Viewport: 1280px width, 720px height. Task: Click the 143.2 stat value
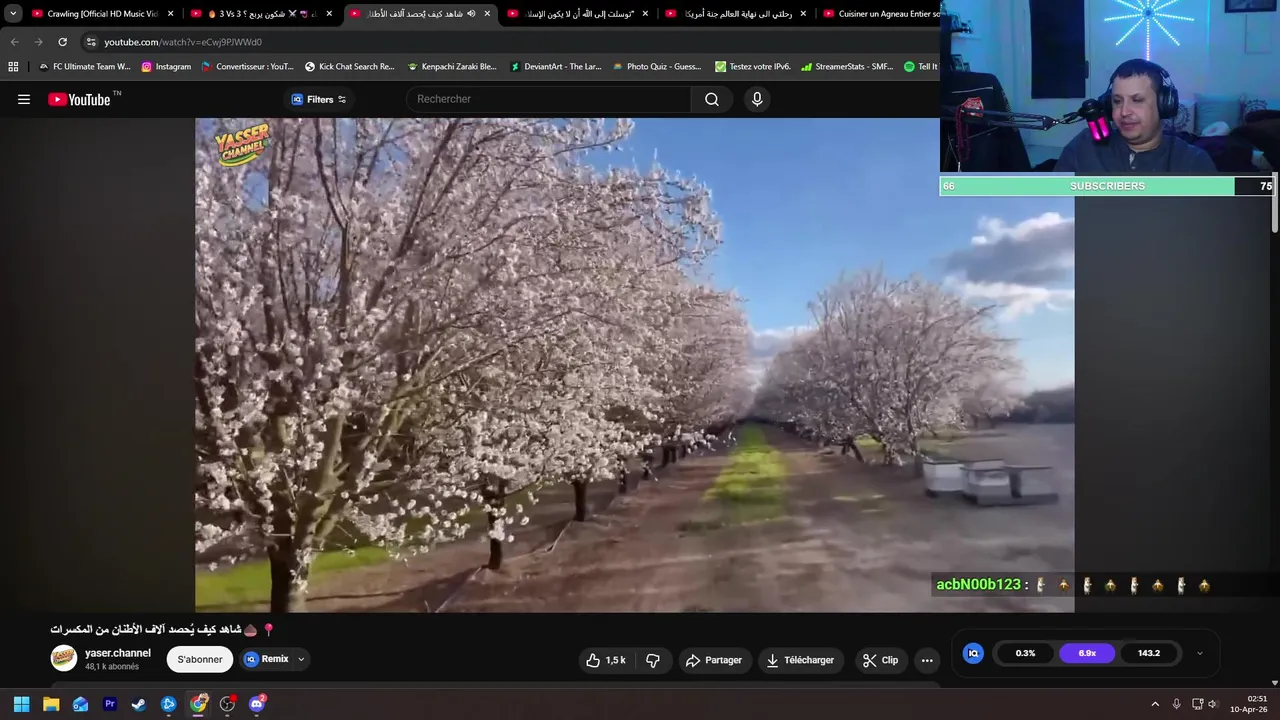click(1149, 653)
